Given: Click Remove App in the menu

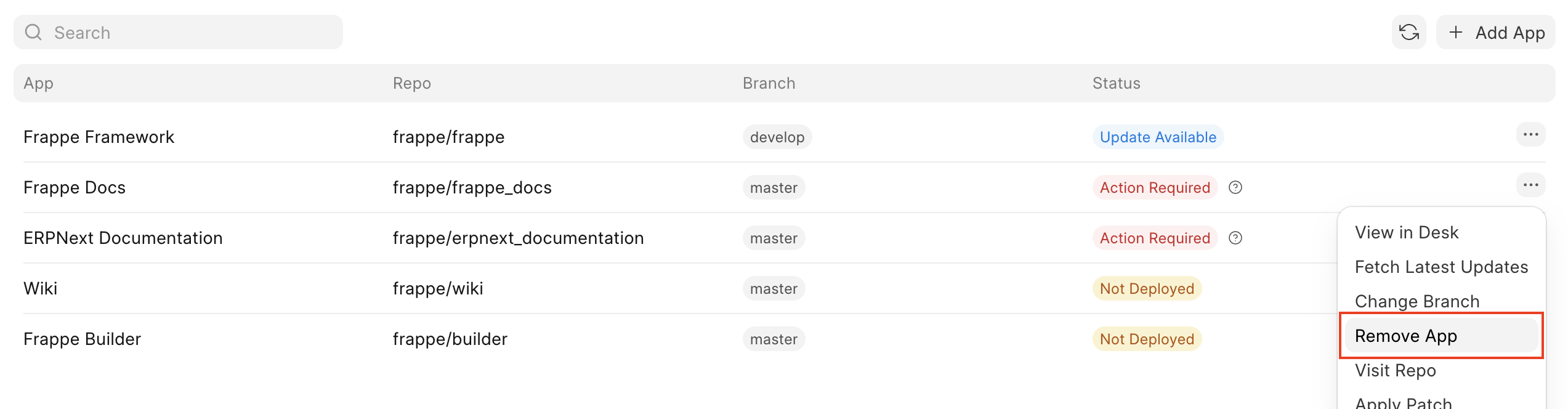Looking at the screenshot, I should click(x=1405, y=336).
